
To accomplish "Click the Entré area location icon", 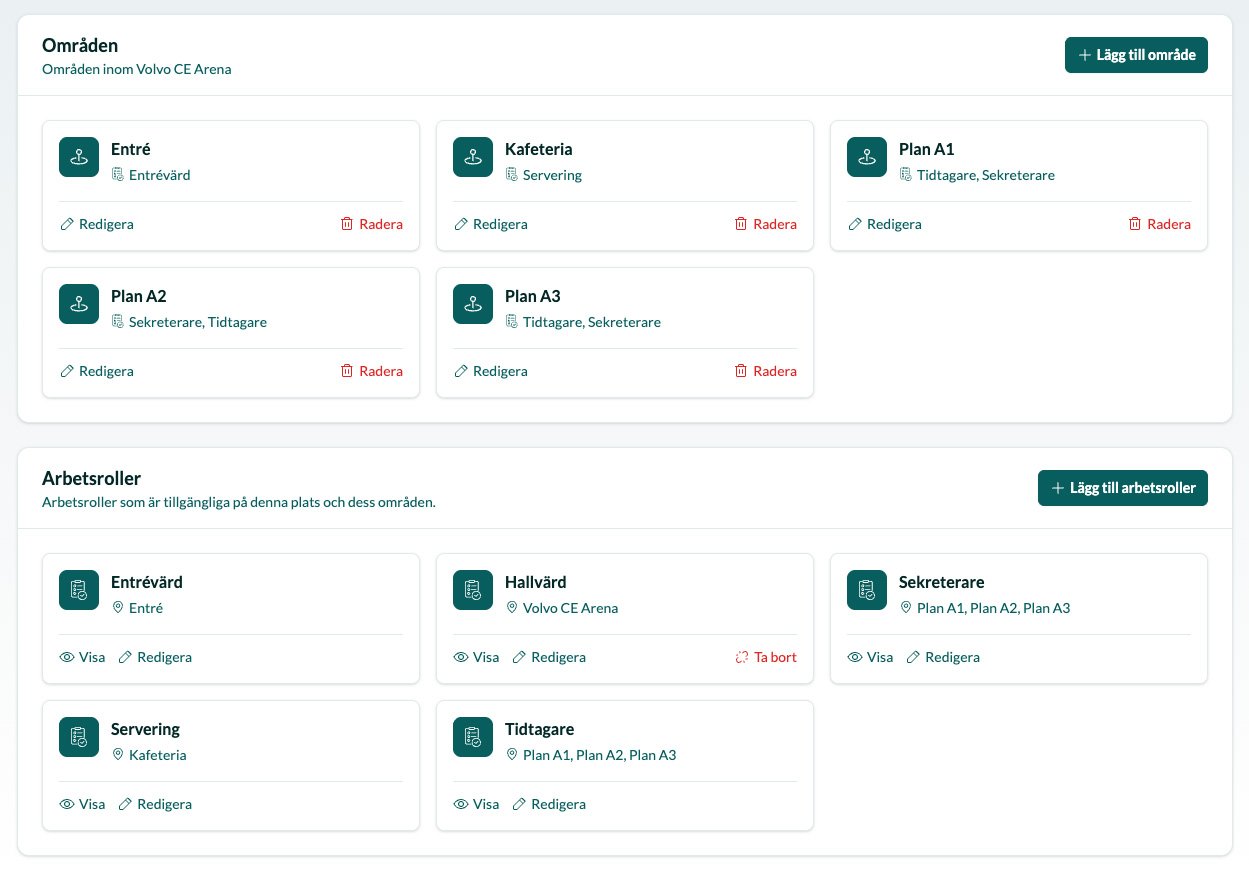I will tap(79, 157).
